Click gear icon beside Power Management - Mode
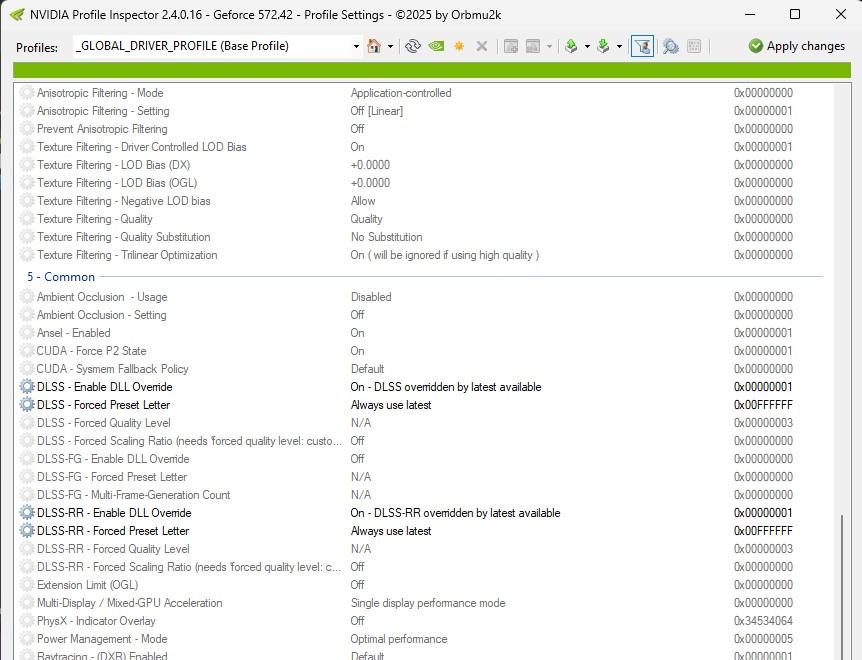Screen dimensions: 862x660 pyautogui.click(x=27, y=639)
